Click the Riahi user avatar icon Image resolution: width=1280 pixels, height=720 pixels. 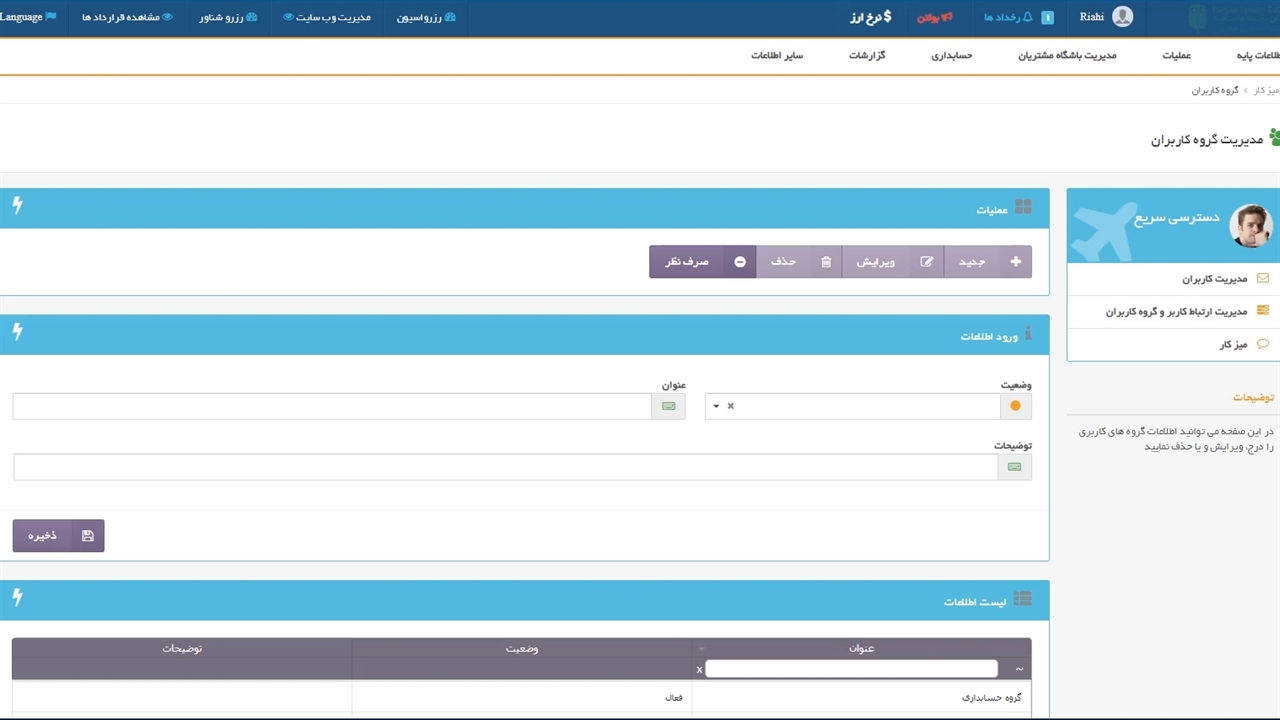[1122, 17]
